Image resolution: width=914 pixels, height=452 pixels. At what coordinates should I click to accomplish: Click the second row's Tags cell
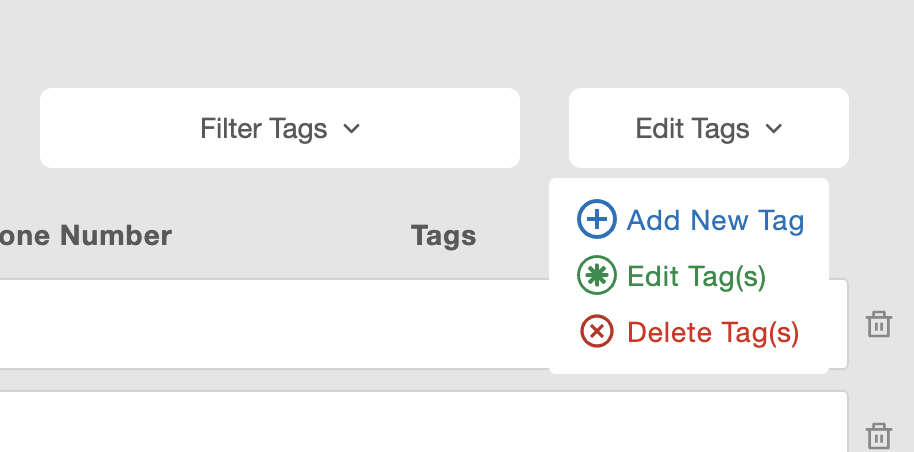pyautogui.click(x=443, y=425)
